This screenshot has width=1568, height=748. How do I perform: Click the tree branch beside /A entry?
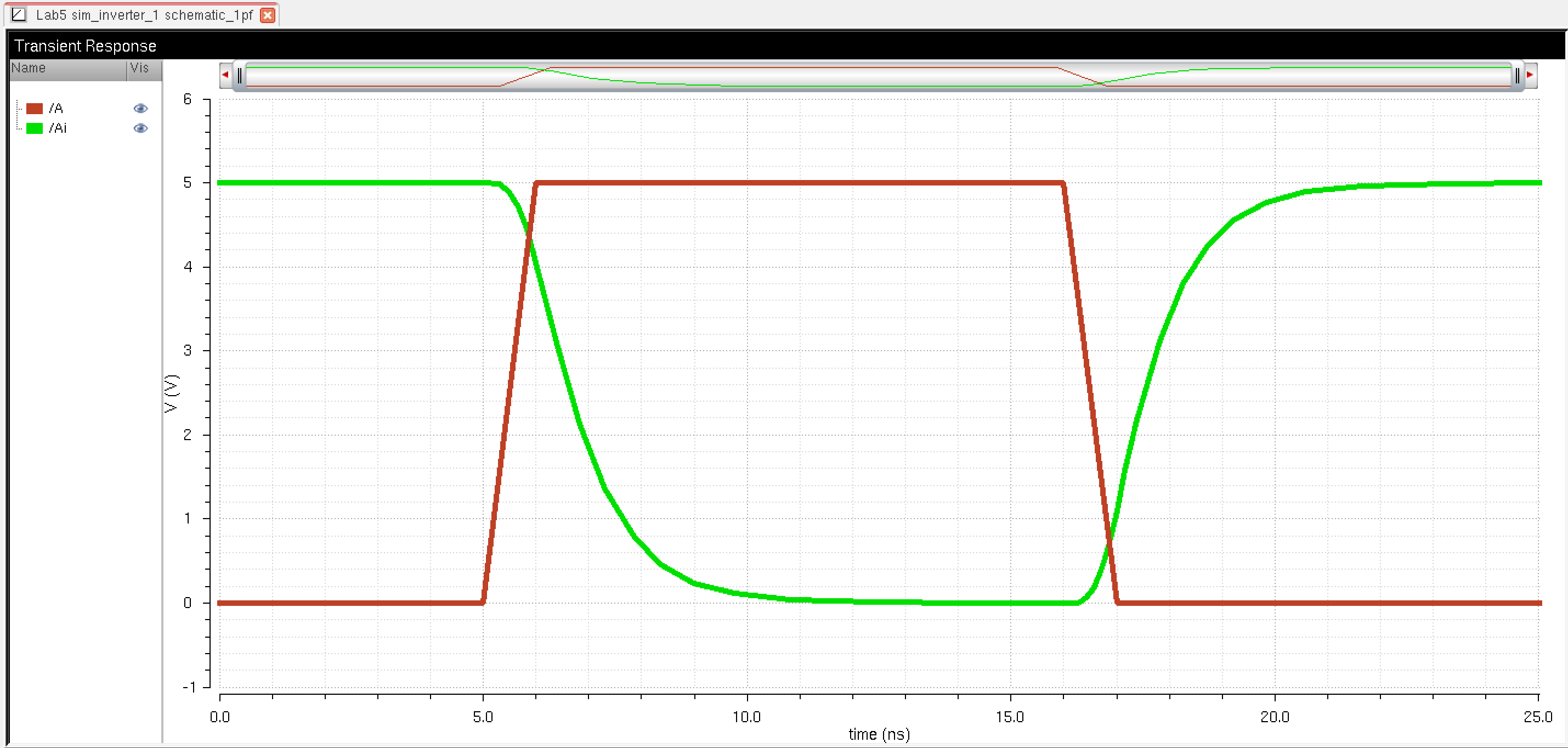point(19,109)
